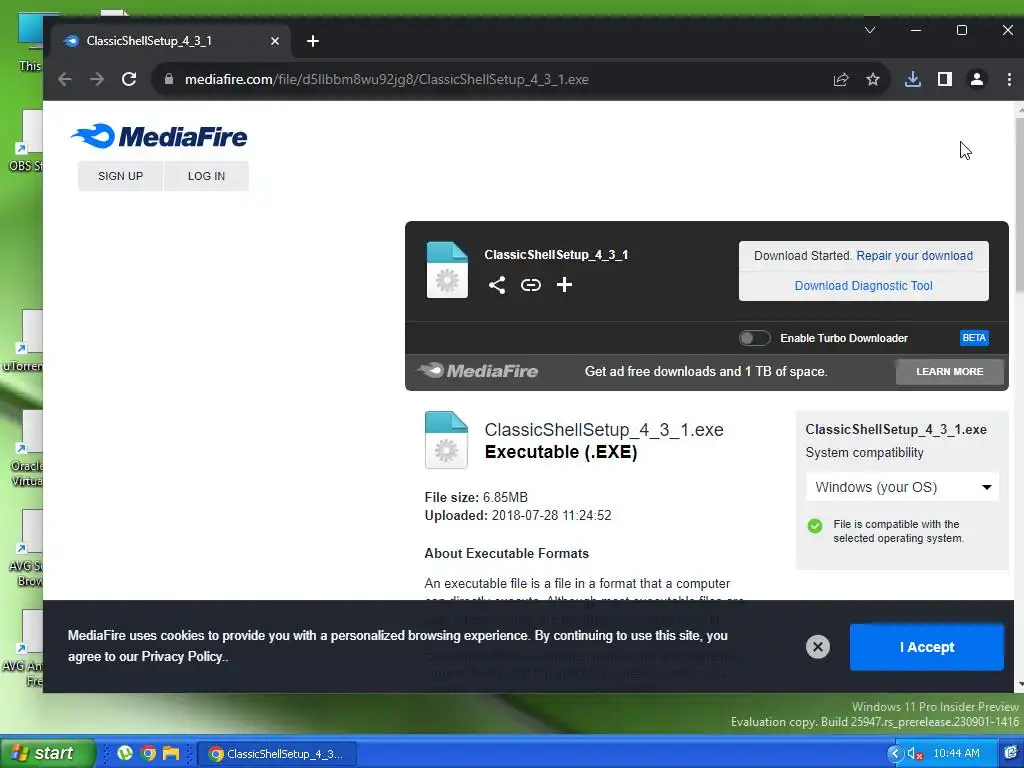Click the About Executable Formats heading
The width and height of the screenshot is (1024, 768).
coord(507,554)
